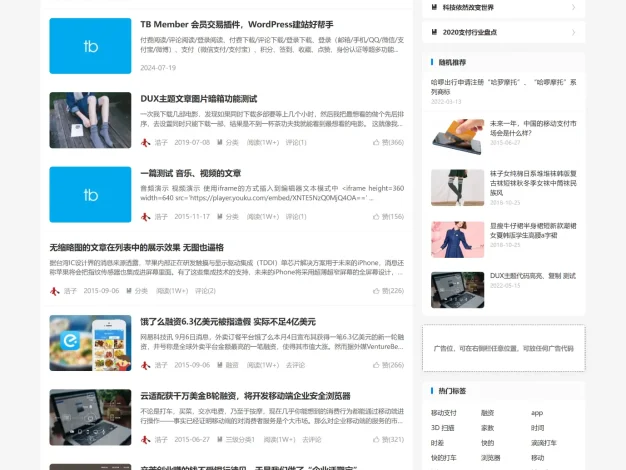Open article 一篇测试 音乐、视频的文章

point(190,173)
